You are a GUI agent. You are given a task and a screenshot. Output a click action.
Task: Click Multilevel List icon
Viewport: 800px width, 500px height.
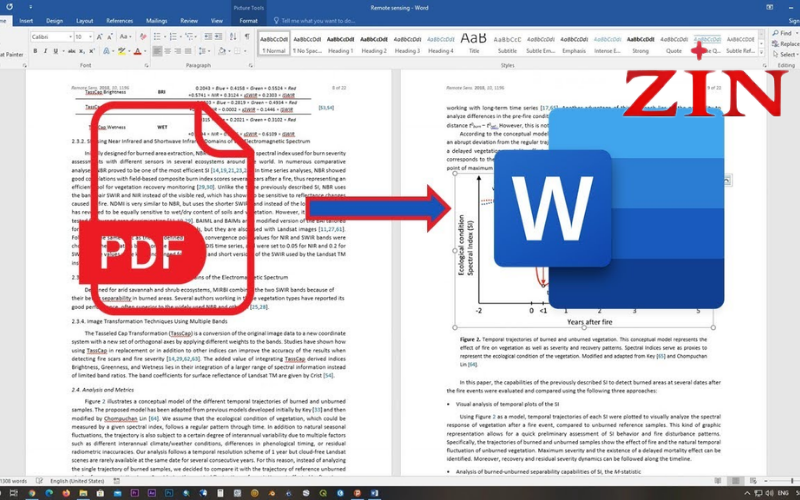click(190, 37)
